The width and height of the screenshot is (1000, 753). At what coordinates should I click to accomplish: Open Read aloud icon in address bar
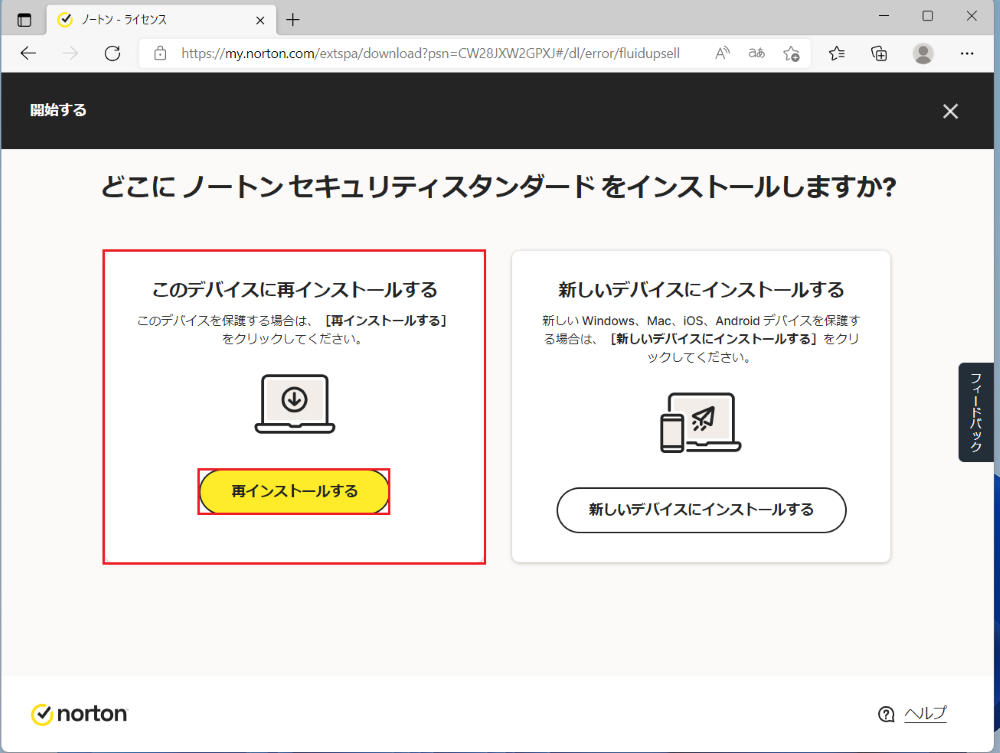(722, 54)
